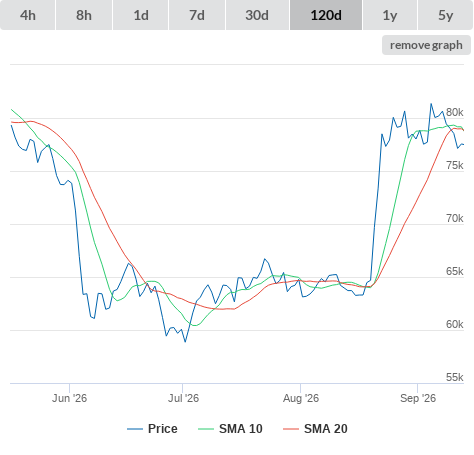Switch to the 4h time range

[28, 15]
